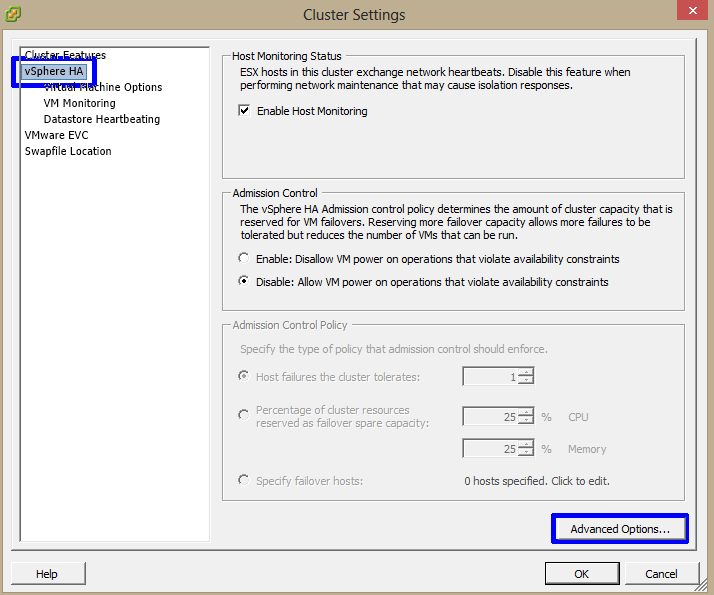The width and height of the screenshot is (714, 595).
Task: Click the CPU percentage field
Action: tap(490, 416)
